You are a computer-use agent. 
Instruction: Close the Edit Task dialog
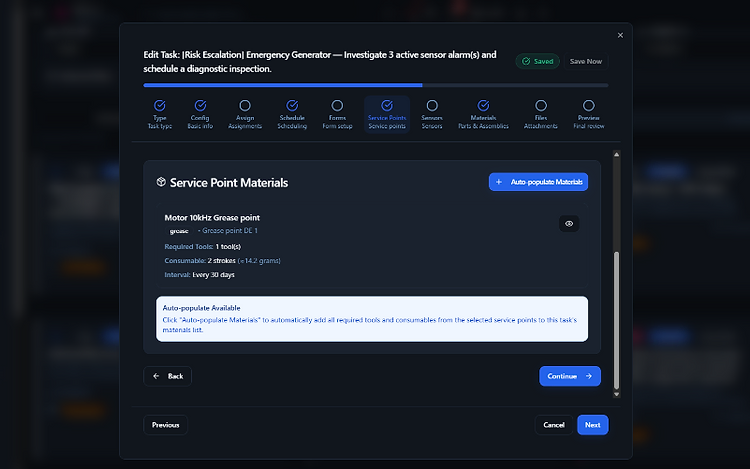(x=620, y=35)
